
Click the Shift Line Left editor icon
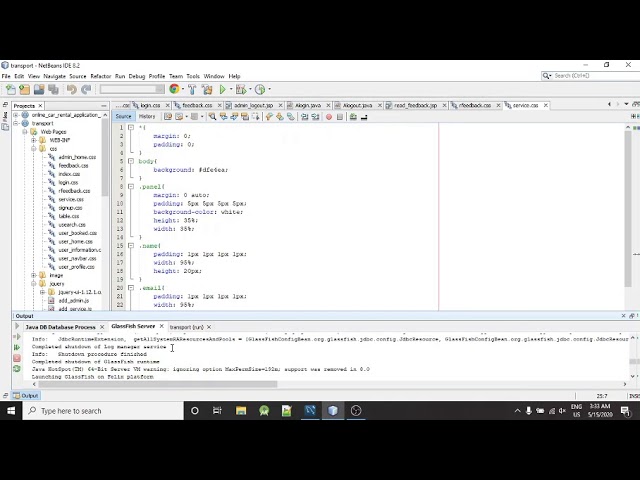coord(304,117)
